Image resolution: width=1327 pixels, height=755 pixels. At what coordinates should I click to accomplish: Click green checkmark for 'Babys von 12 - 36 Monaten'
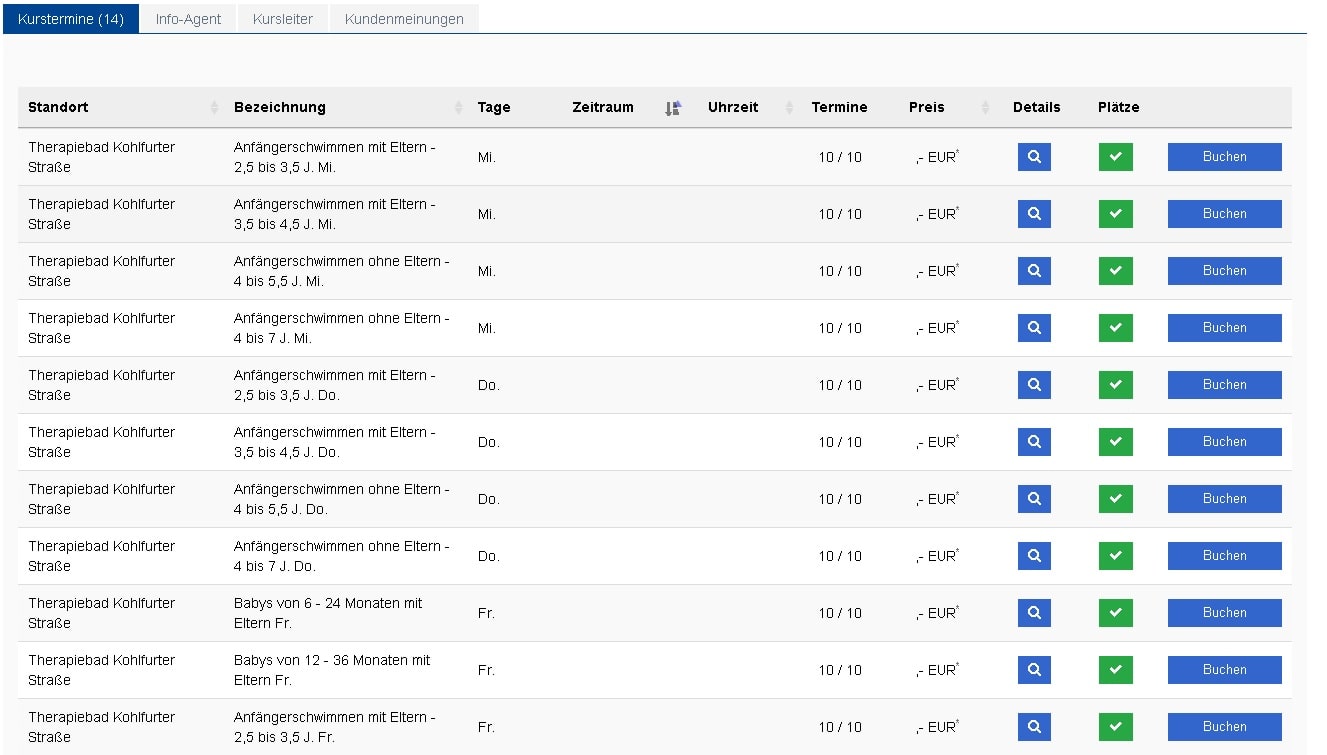[1115, 670]
